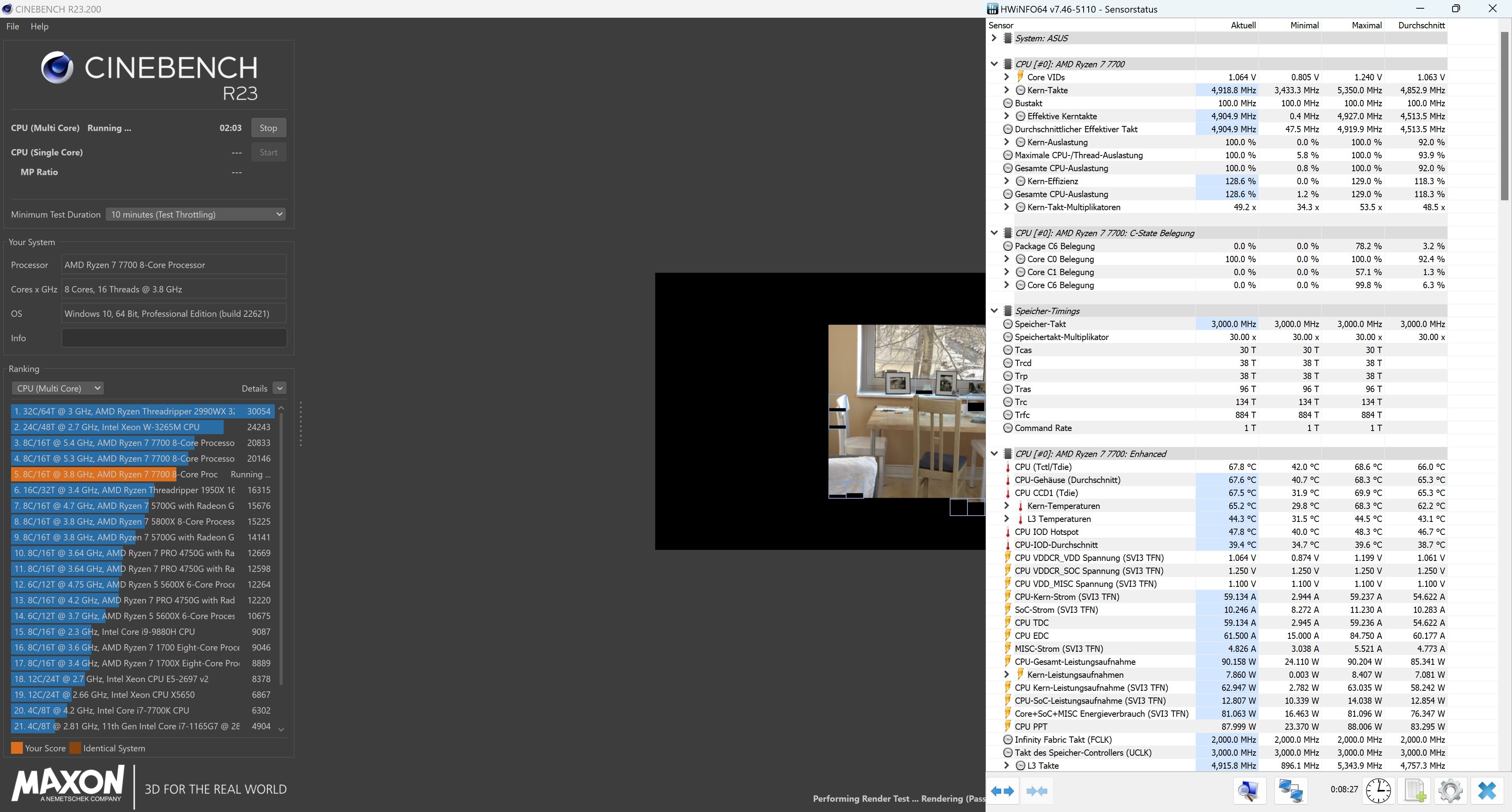Image resolution: width=1512 pixels, height=812 pixels.
Task: Open the HWiNFO summary magnifier monitor icon
Action: point(1249,791)
